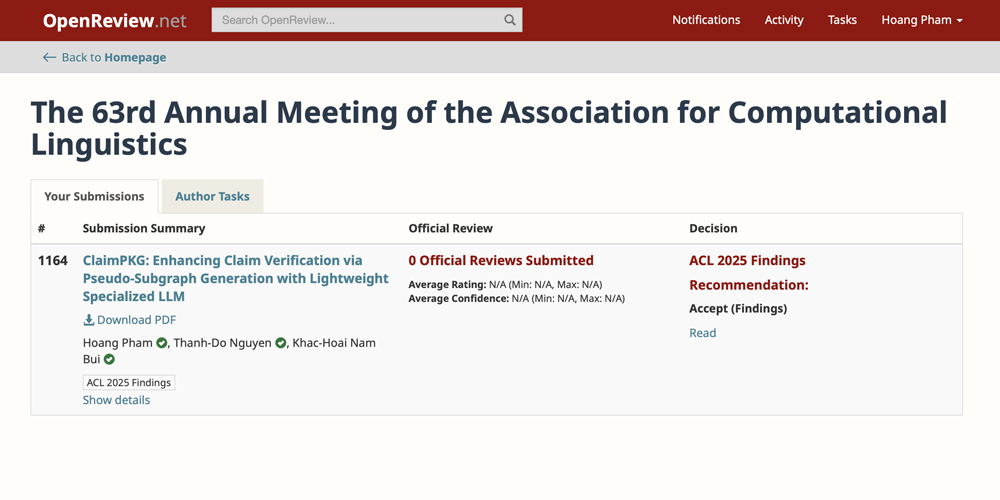Open the Hoang Pham user dropdown menu
Image resolution: width=1000 pixels, height=500 pixels.
click(x=922, y=20)
